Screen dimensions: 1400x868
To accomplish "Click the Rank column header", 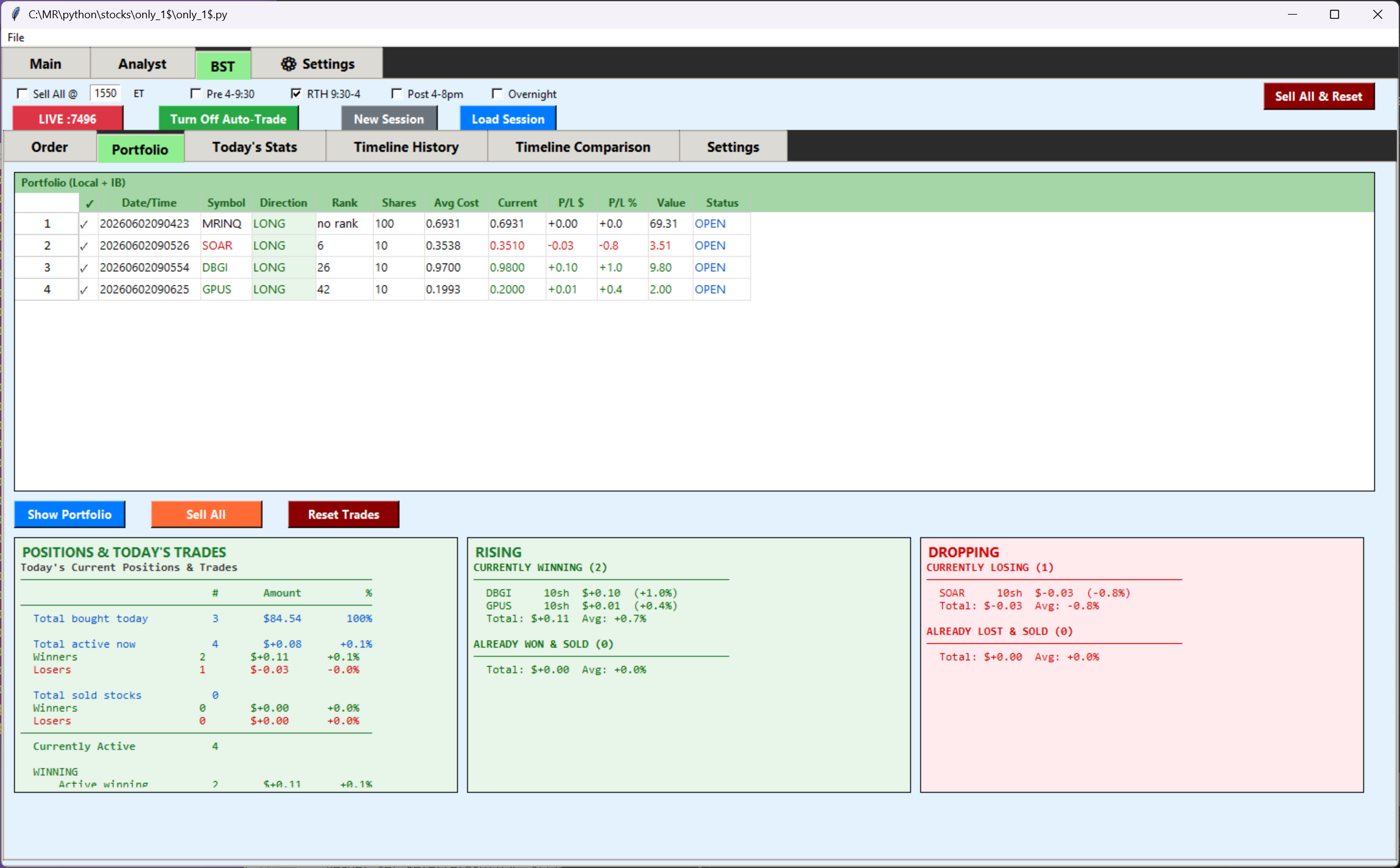I will 345,203.
